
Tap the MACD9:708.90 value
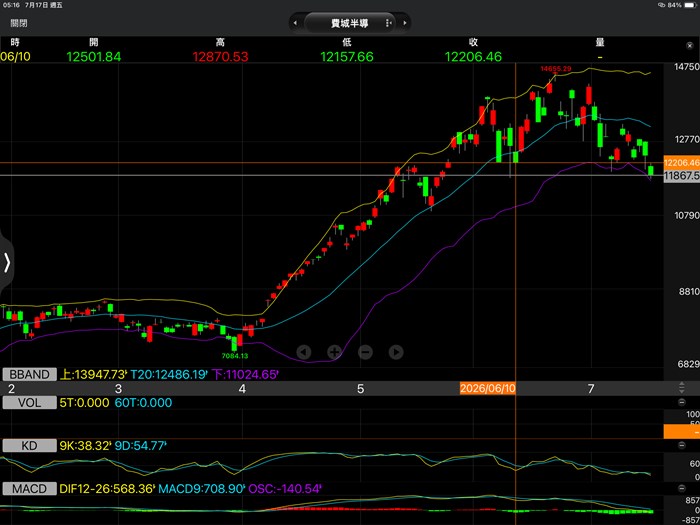click(x=202, y=489)
